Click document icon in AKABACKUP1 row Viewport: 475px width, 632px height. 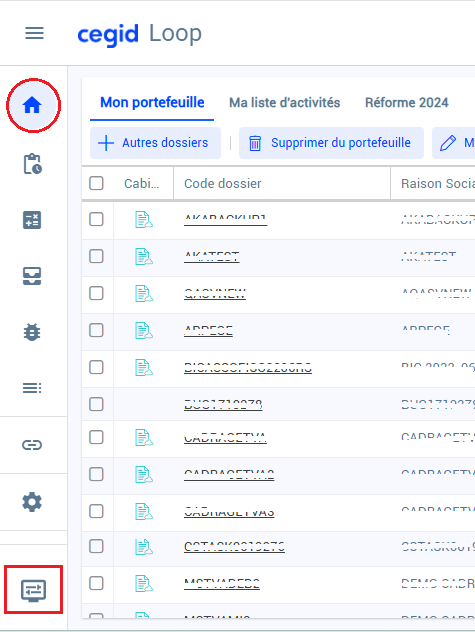(144, 220)
